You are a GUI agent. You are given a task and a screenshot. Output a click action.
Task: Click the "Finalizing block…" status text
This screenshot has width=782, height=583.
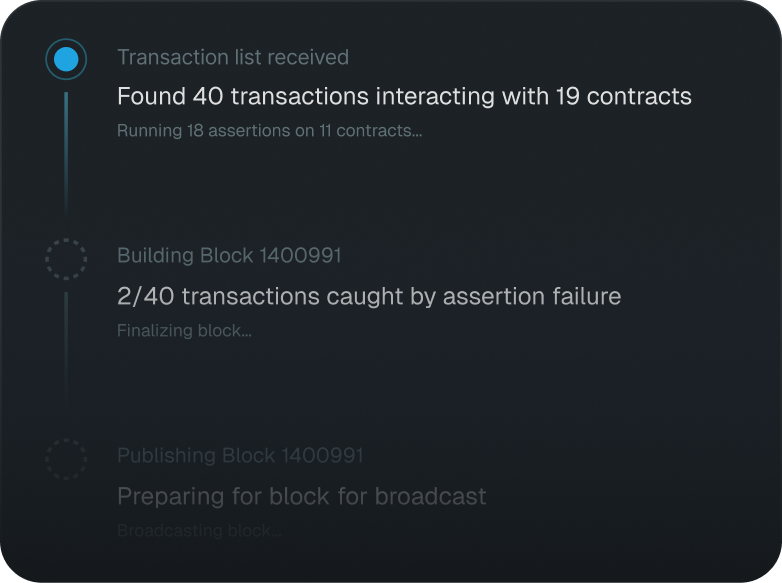[x=184, y=330]
